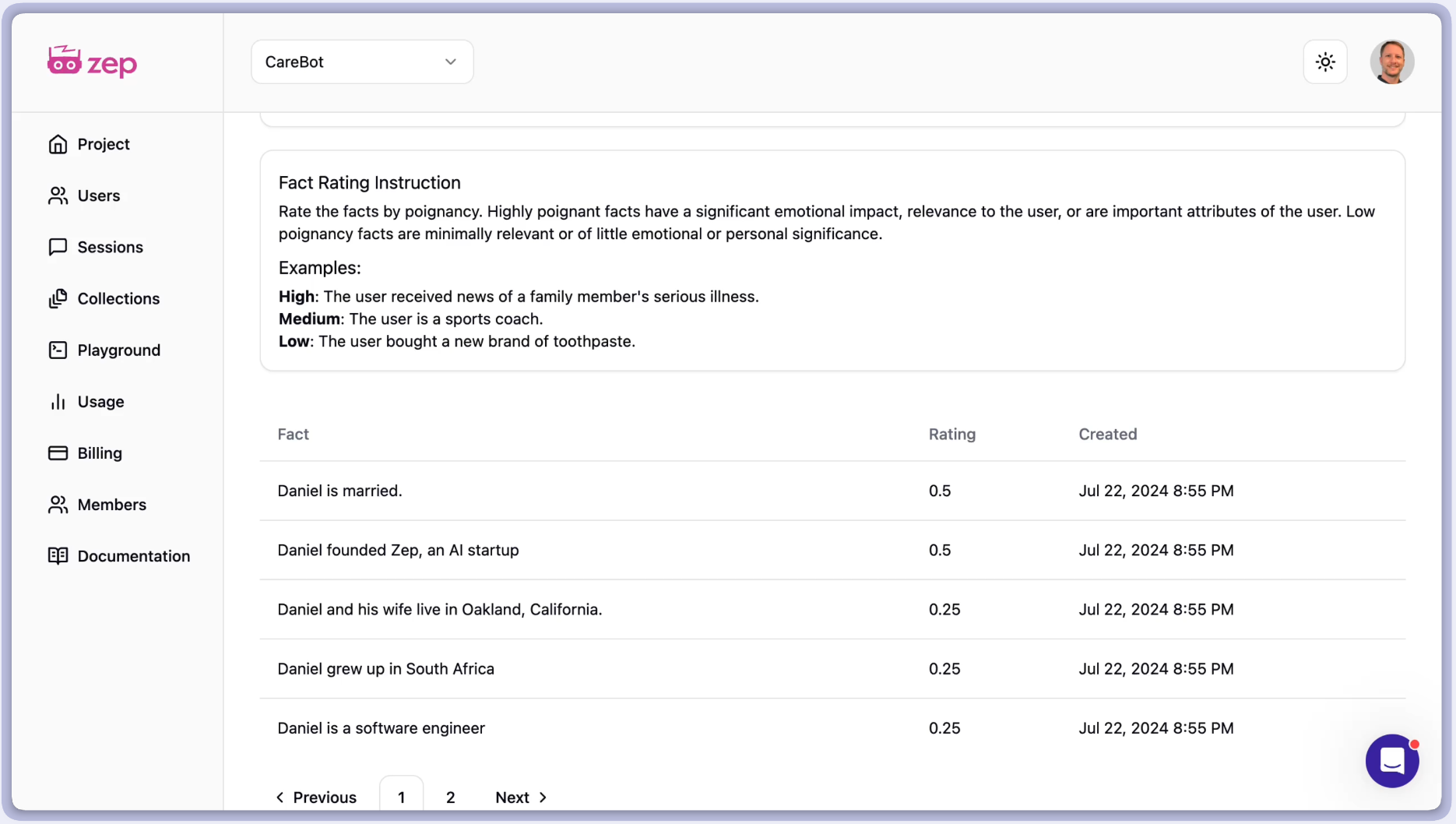1456x824 pixels.
Task: Click the created date of software engineer fact
Action: tap(1156, 727)
